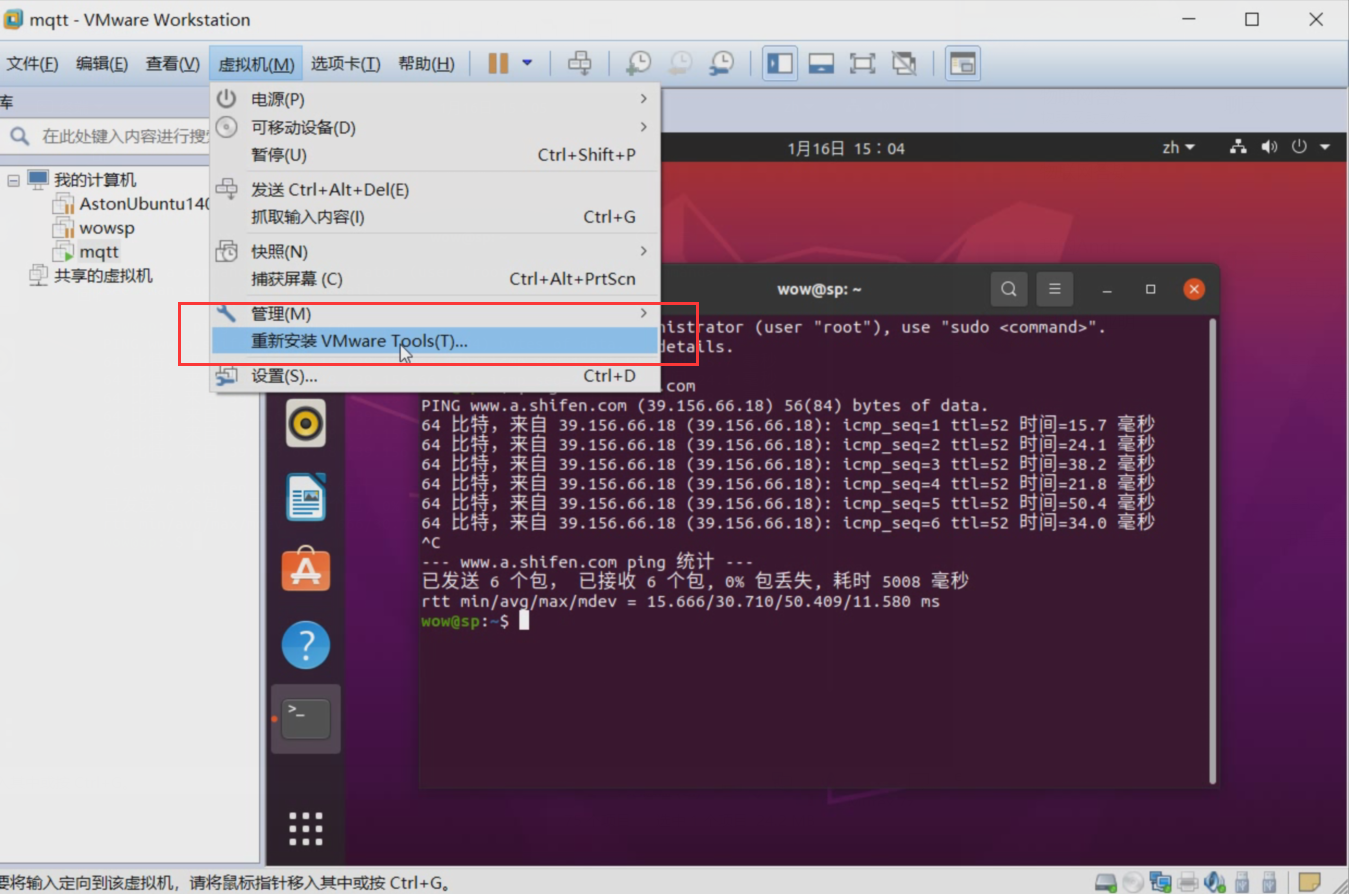The height and width of the screenshot is (894, 1349).
Task: Click the Send Ctrl+Alt+Del toolbar icon
Action: [579, 64]
